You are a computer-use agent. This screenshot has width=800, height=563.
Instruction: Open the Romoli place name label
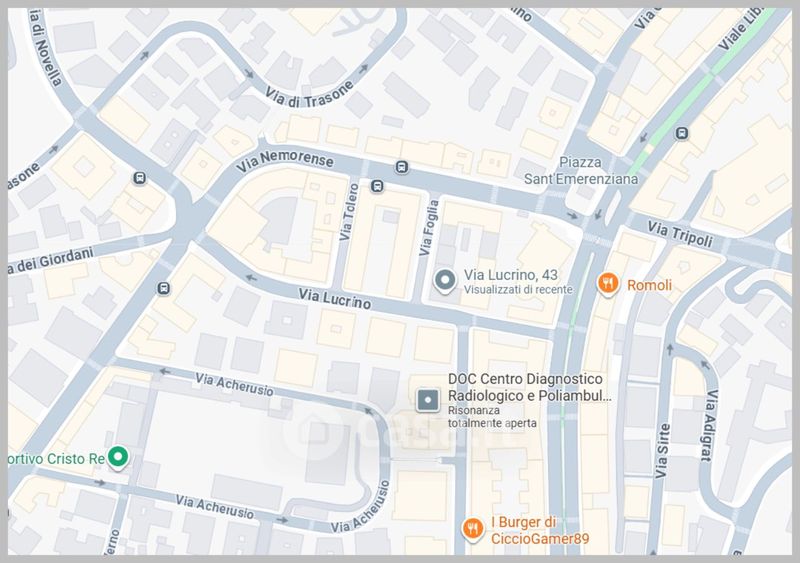click(x=649, y=285)
